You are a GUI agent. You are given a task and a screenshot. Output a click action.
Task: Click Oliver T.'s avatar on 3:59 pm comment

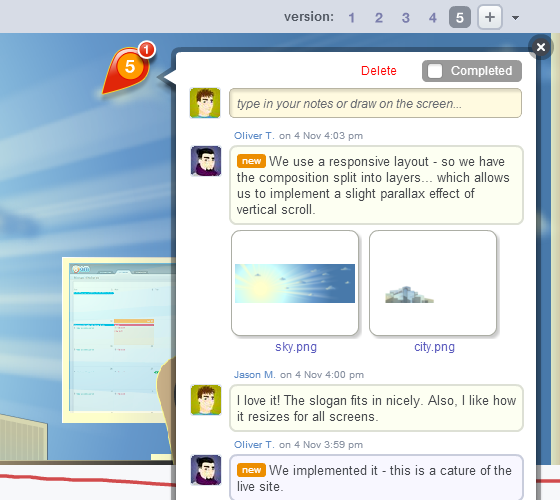tap(206, 470)
